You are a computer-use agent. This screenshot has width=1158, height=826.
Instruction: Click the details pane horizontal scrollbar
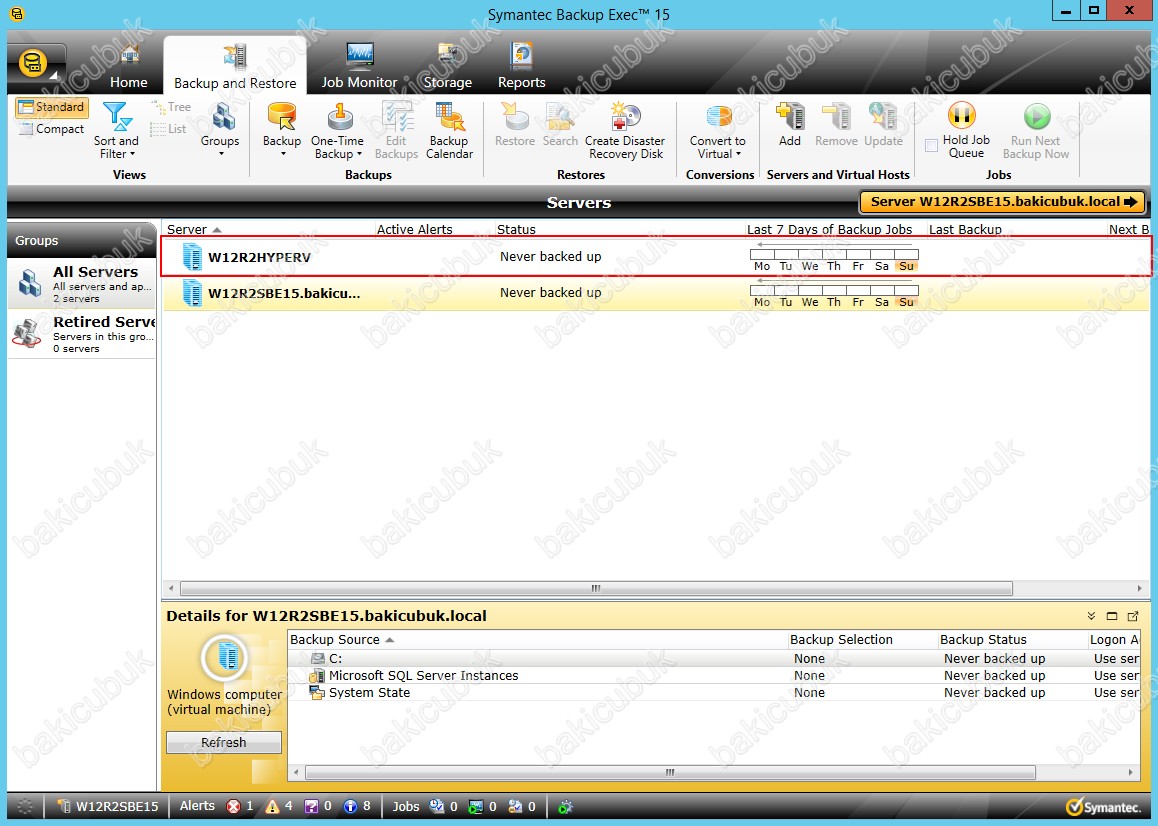(x=670, y=772)
